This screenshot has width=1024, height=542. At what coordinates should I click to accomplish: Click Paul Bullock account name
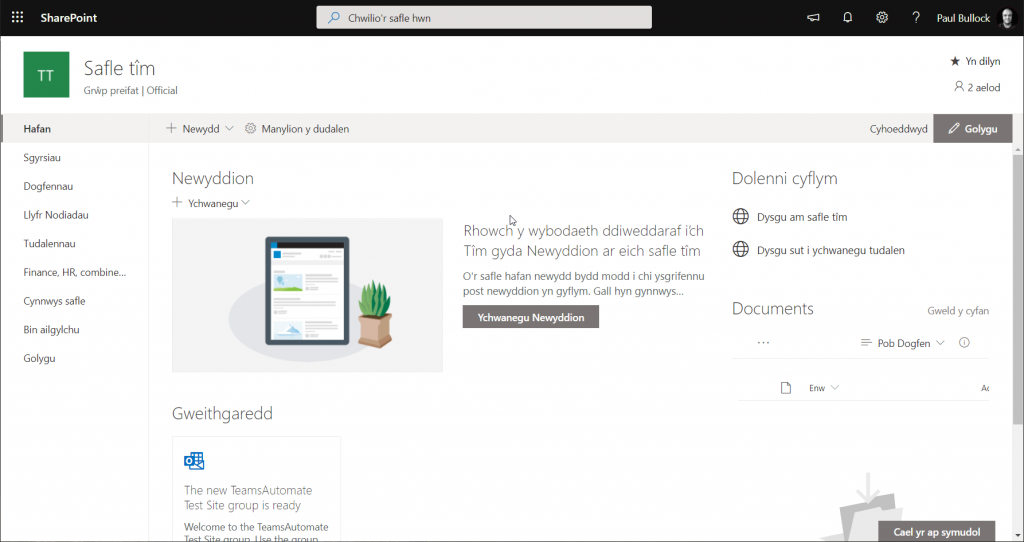pyautogui.click(x=963, y=18)
